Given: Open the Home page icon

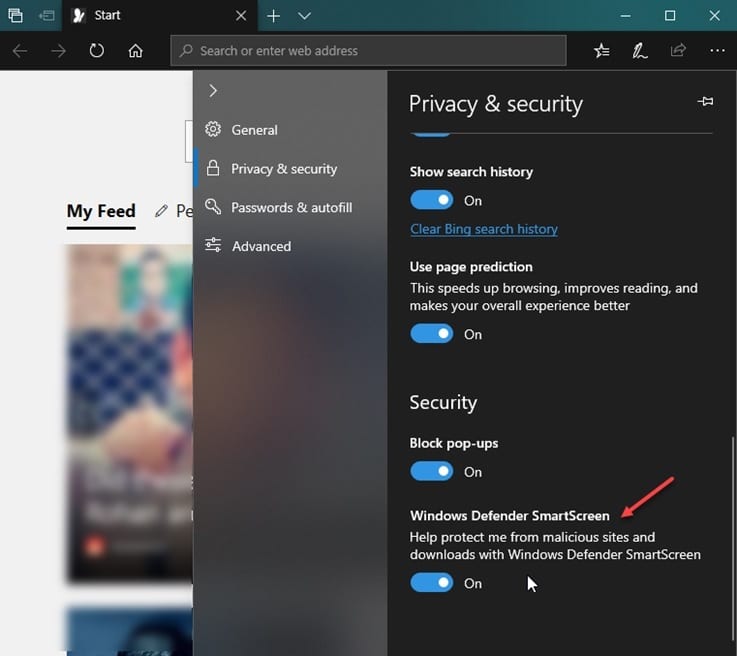Looking at the screenshot, I should pyautogui.click(x=135, y=50).
